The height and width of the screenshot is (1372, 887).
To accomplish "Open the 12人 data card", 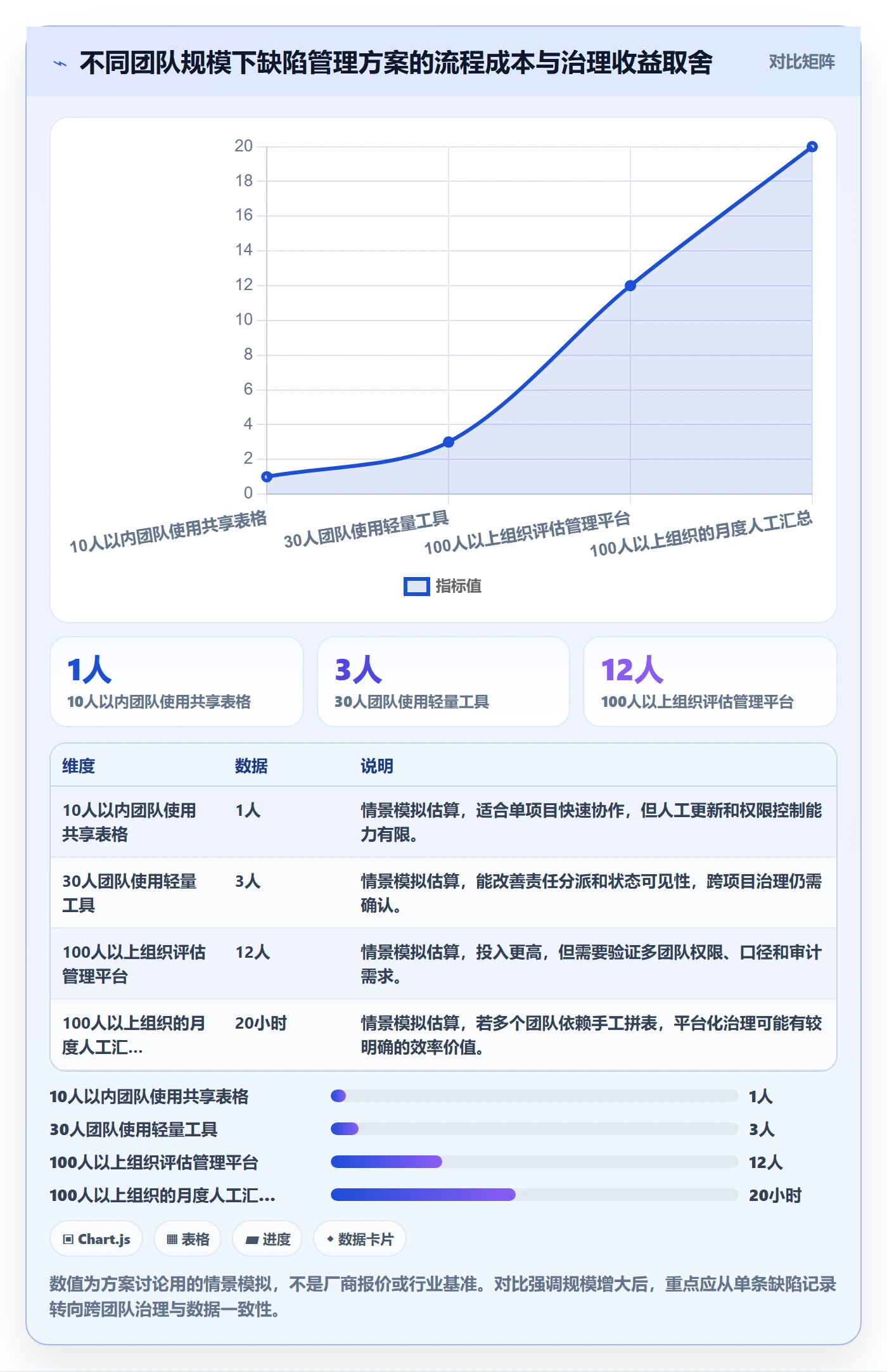I will point(710,682).
